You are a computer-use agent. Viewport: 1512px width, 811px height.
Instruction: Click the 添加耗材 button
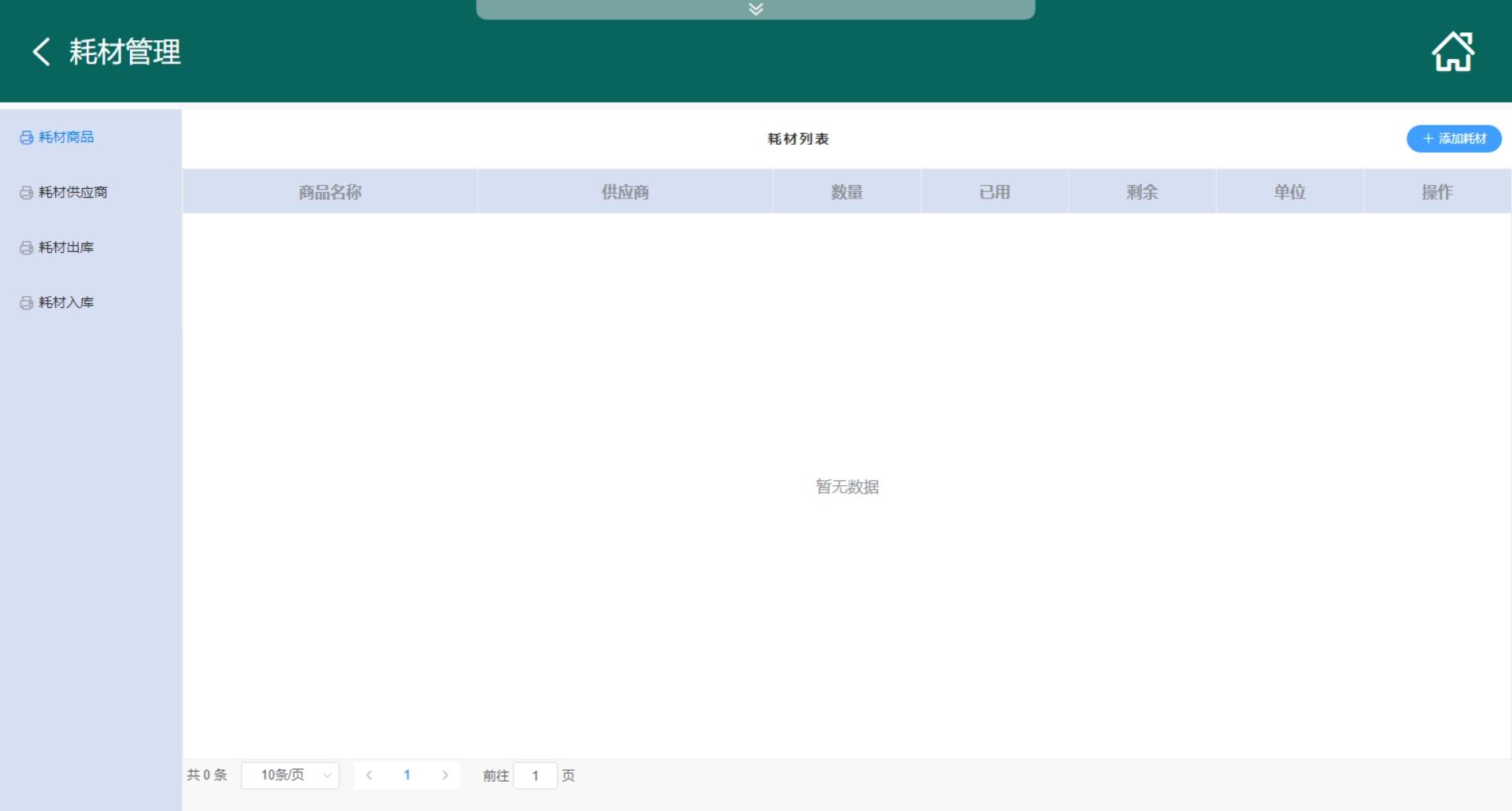[1454, 139]
